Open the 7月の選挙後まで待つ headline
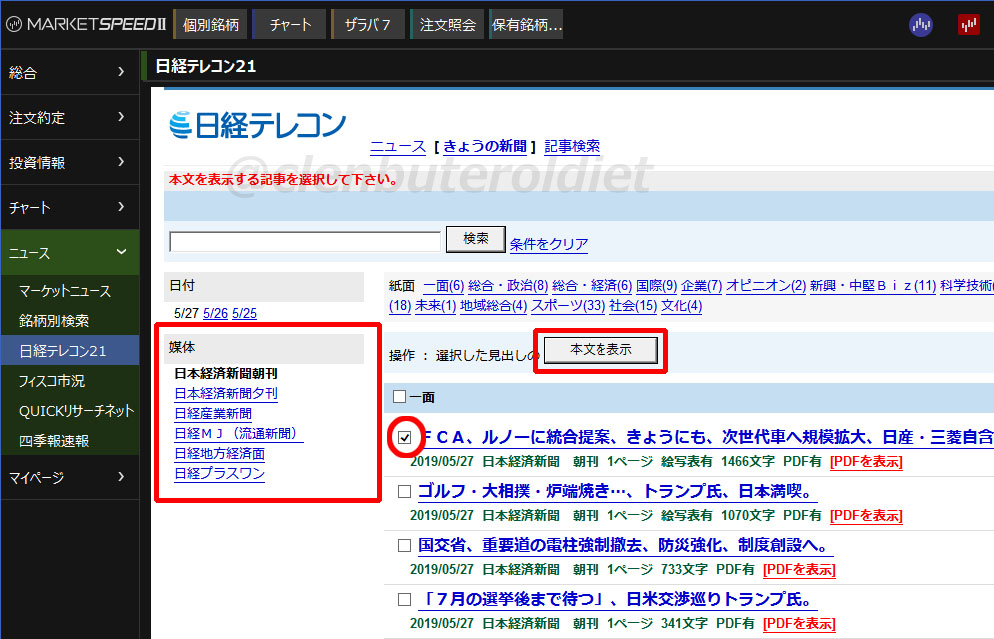 click(x=617, y=599)
